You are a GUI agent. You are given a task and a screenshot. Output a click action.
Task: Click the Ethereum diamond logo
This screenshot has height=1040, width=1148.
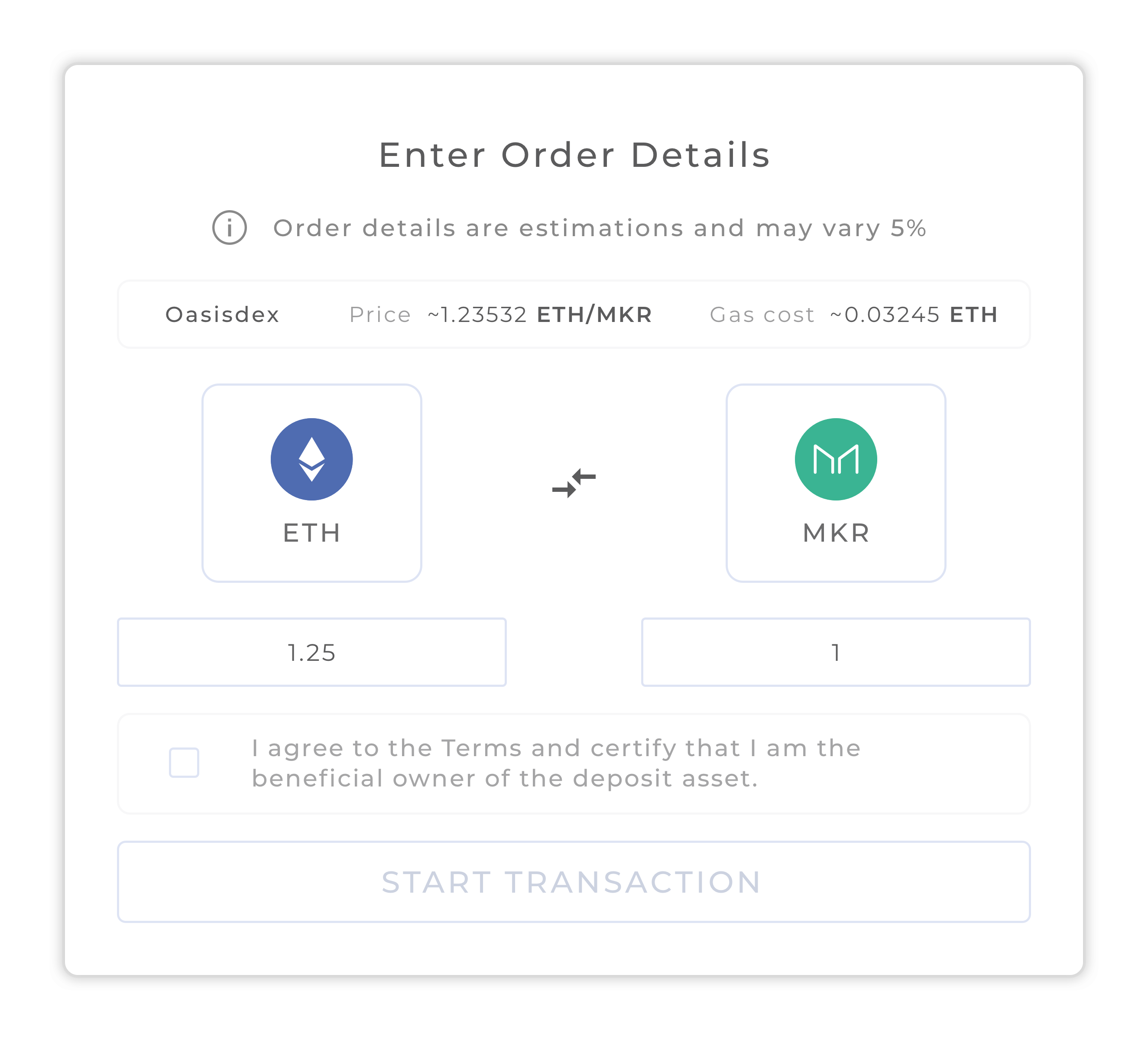coord(312,459)
